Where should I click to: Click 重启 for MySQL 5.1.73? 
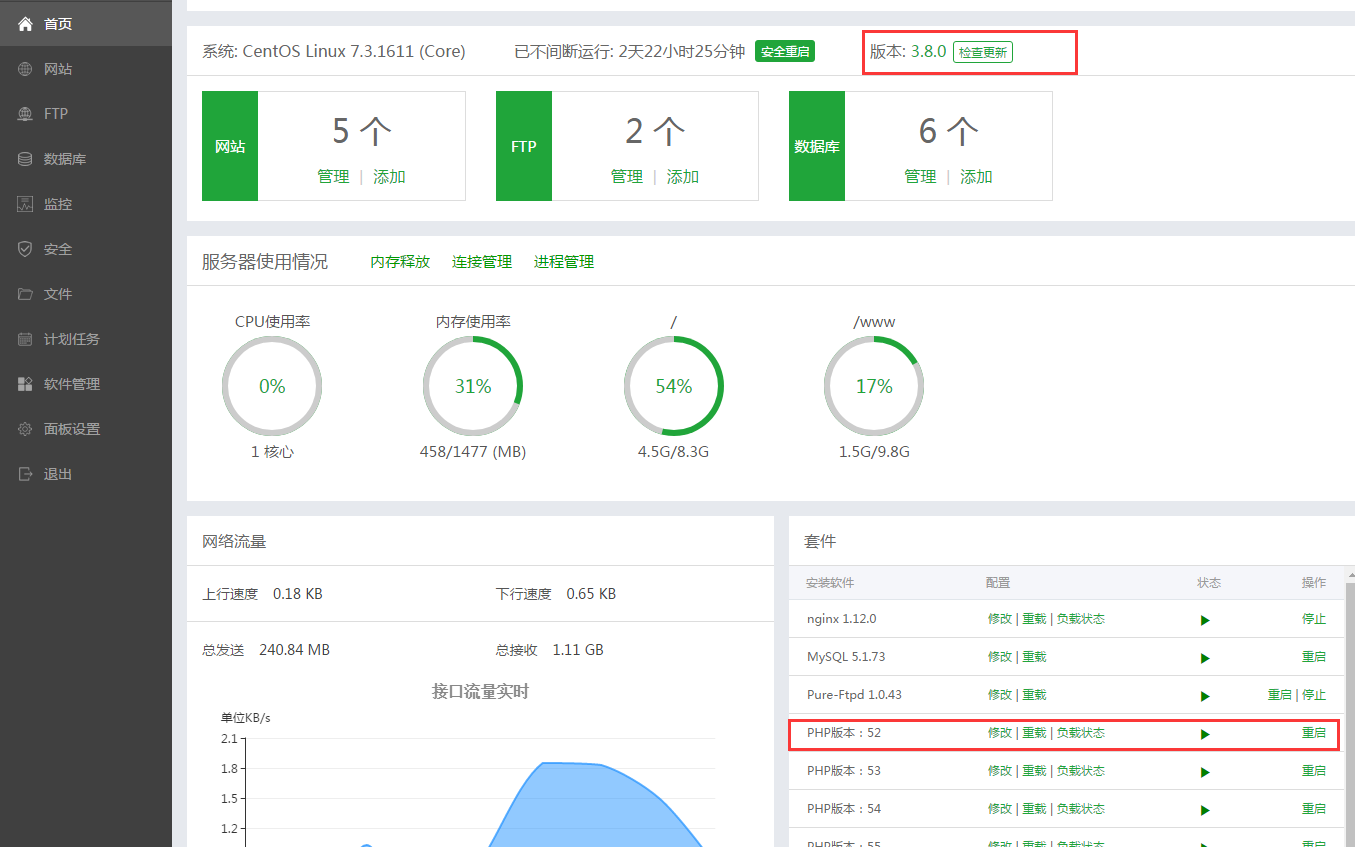pyautogui.click(x=1314, y=657)
